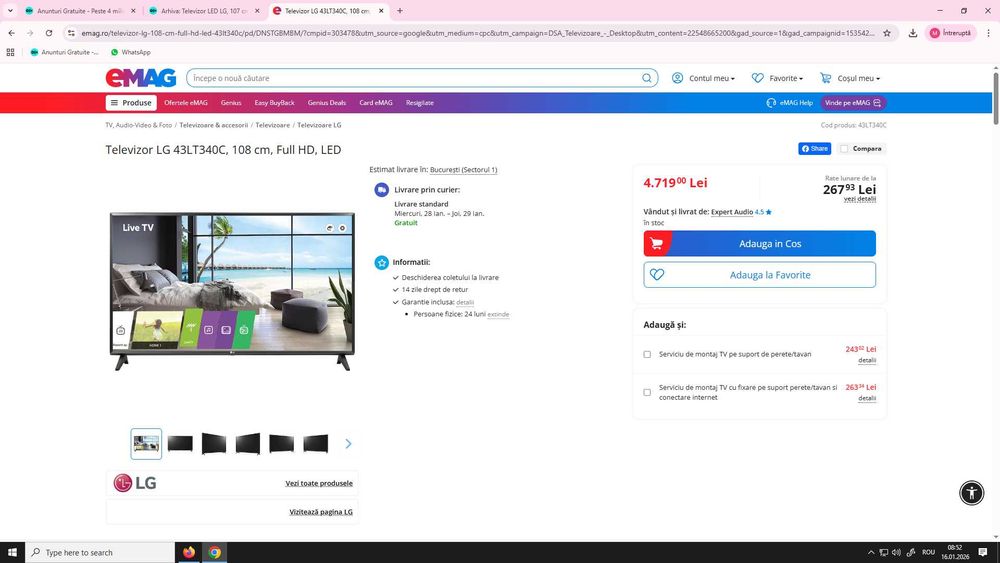Click detalii link for 243 Lei service
1000x563 pixels.
(867, 360)
